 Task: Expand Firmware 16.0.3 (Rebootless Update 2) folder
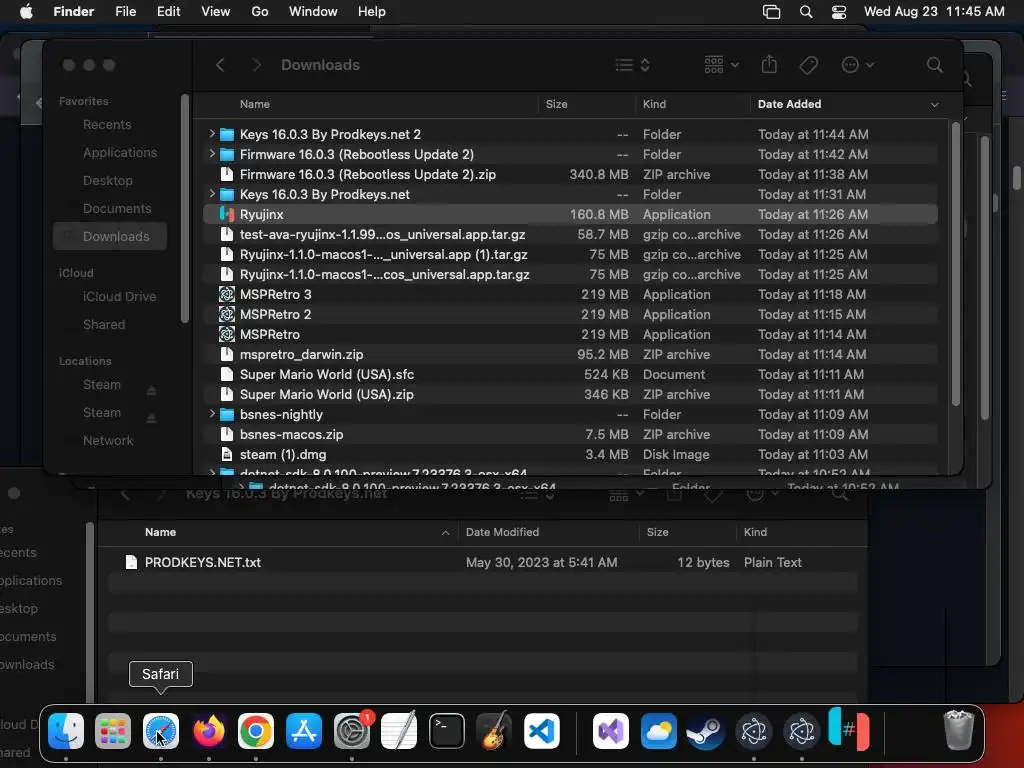(212, 154)
